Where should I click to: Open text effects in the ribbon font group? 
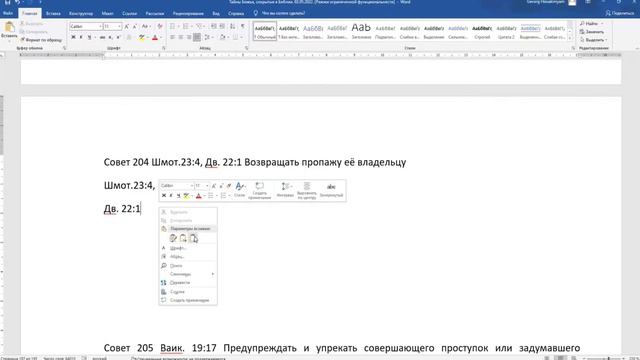[x=129, y=38]
